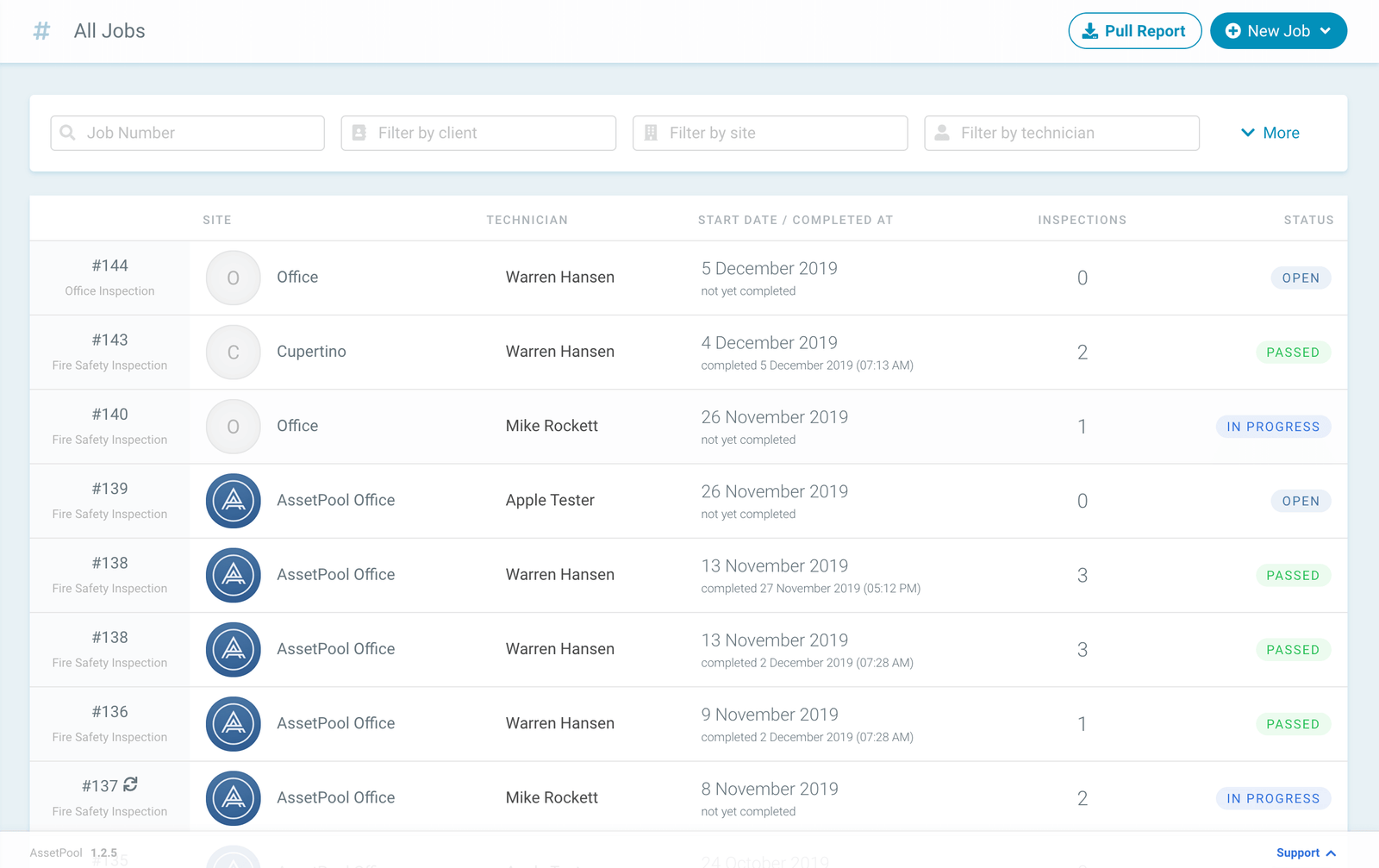Click the AssetPool logo on 27 November completed row

(233, 575)
